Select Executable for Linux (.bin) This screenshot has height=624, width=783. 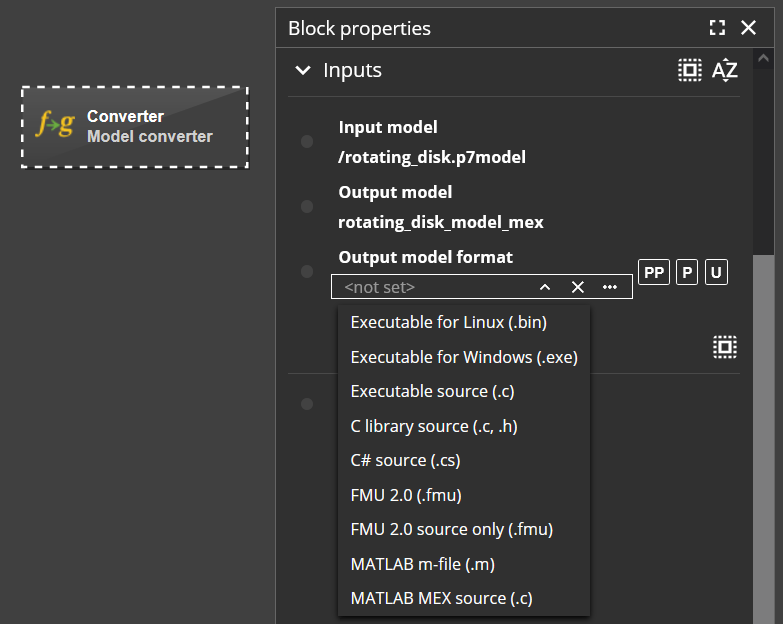pos(448,323)
